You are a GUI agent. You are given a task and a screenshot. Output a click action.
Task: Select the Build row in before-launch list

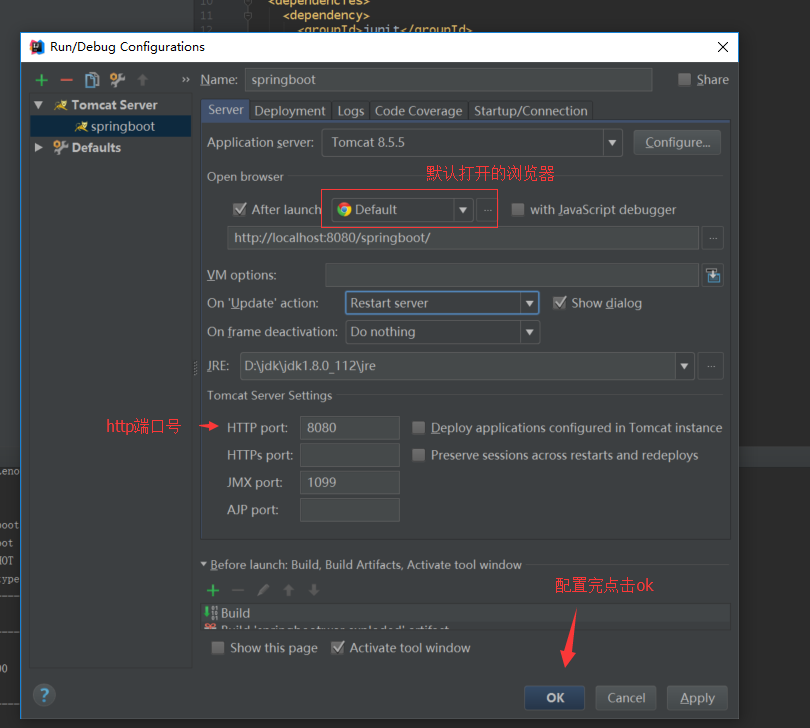pos(465,613)
